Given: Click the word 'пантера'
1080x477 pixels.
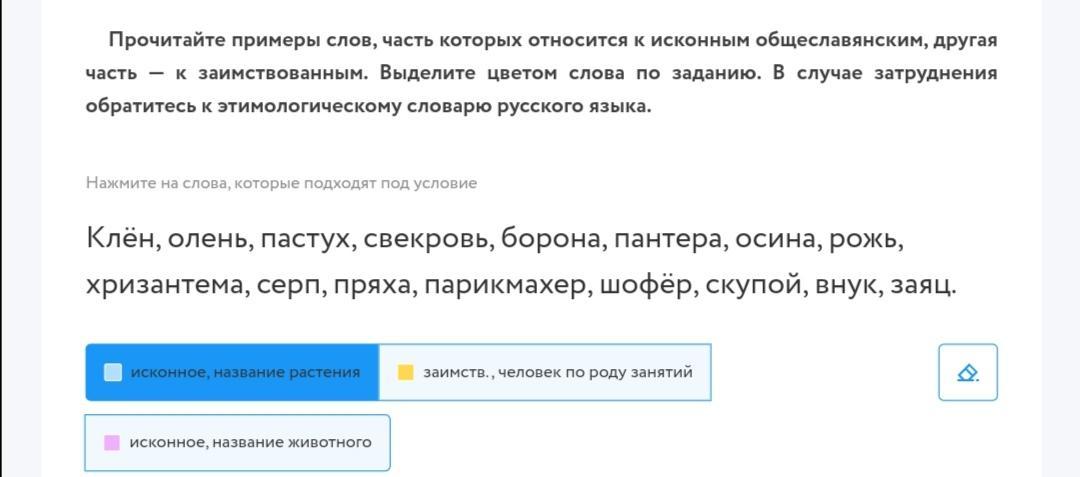Looking at the screenshot, I should 668,239.
